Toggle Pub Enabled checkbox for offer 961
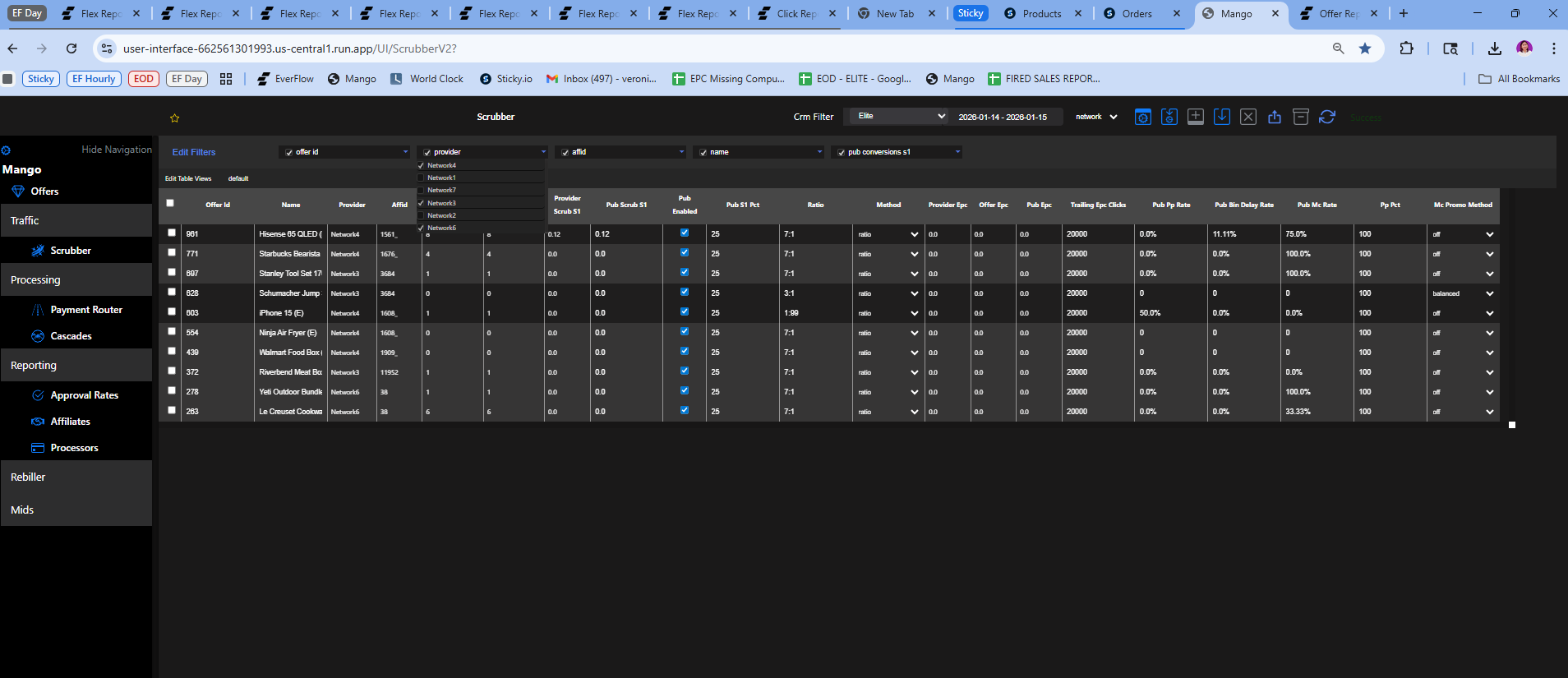The width and height of the screenshot is (1568, 678). (684, 233)
